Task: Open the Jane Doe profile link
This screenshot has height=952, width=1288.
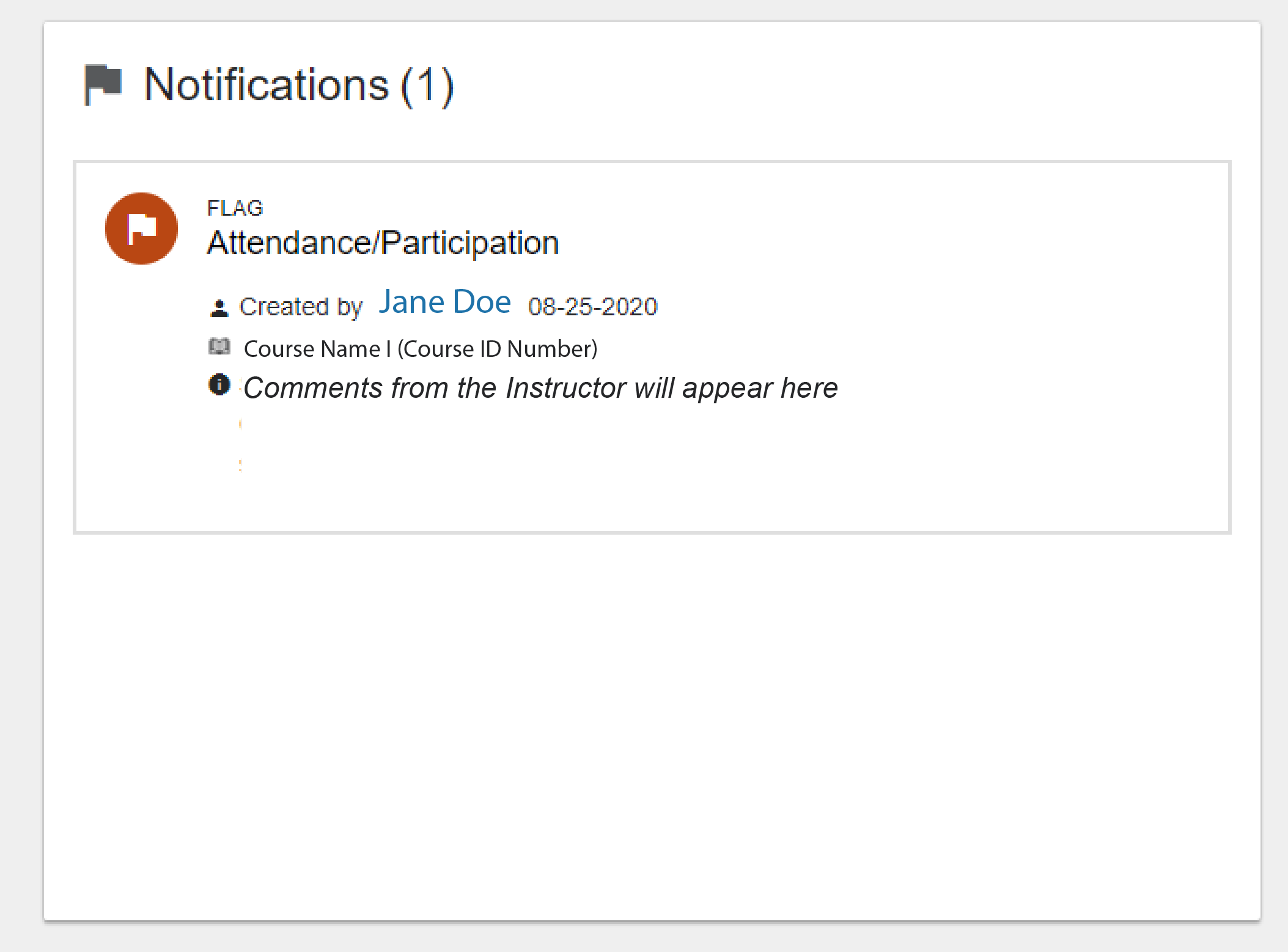Action: point(444,302)
